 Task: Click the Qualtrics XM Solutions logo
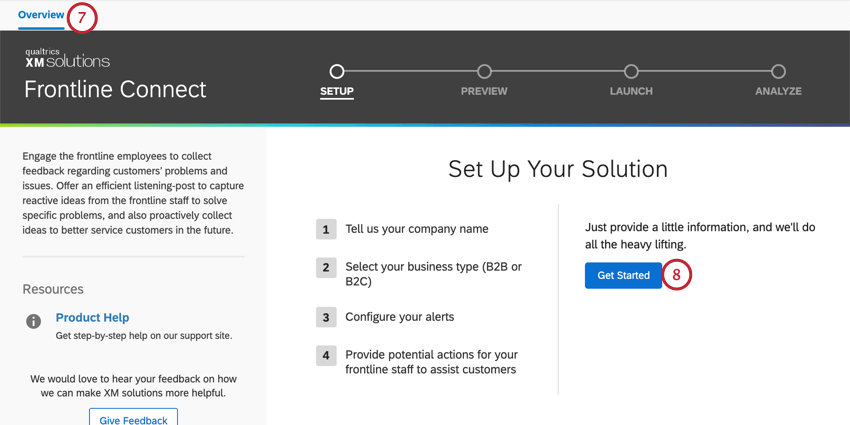click(67, 58)
